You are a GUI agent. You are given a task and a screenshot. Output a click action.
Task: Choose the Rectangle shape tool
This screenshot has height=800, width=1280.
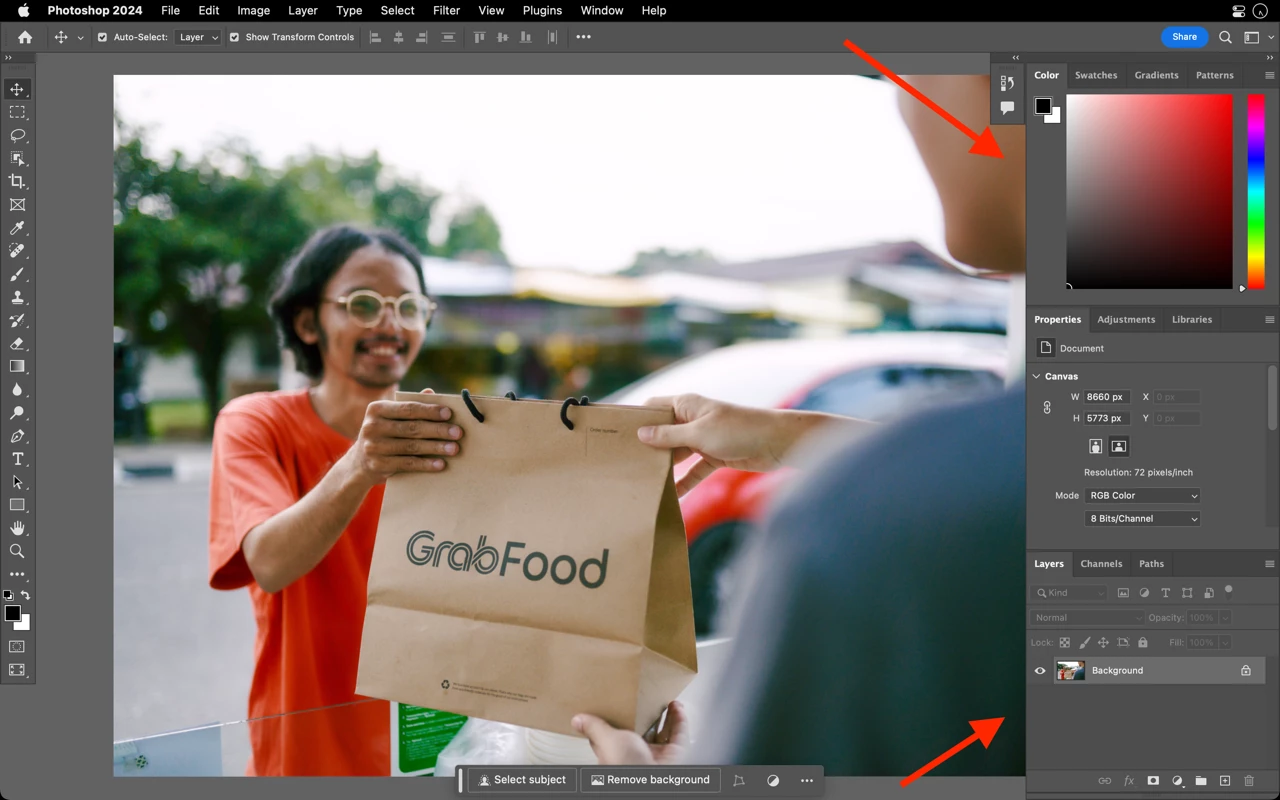17,505
